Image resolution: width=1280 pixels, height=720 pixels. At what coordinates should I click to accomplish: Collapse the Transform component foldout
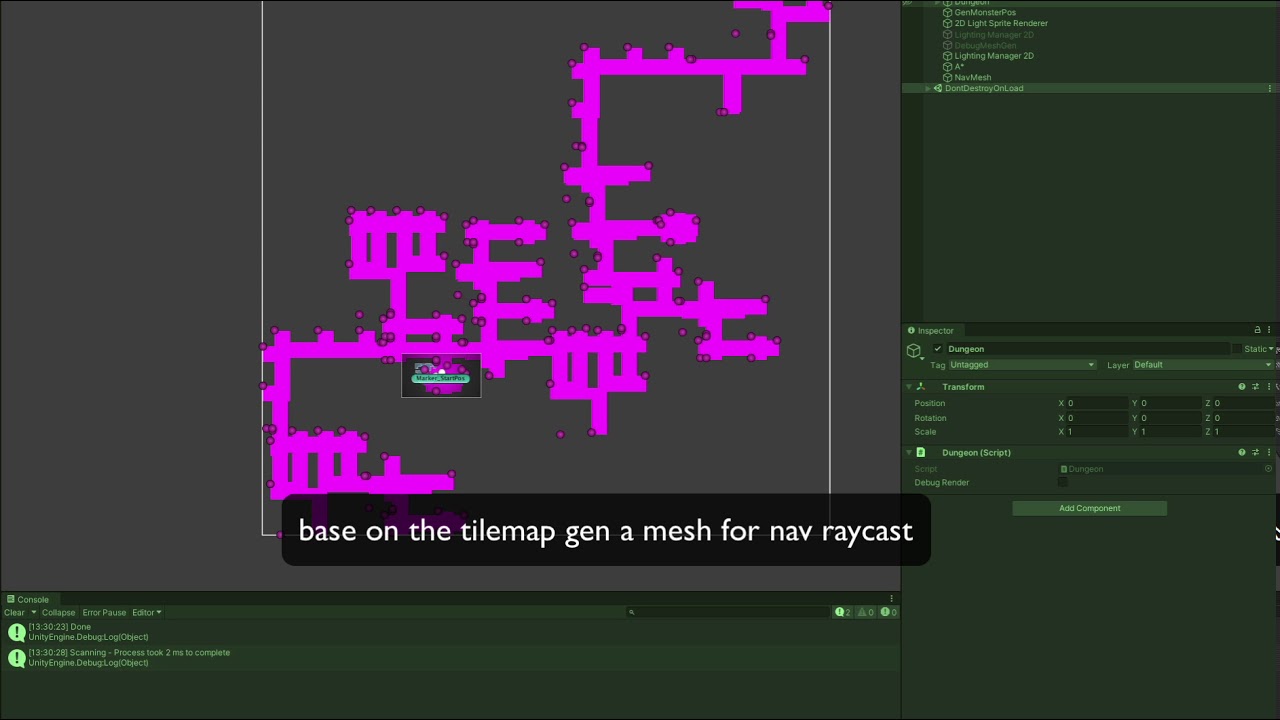[x=909, y=387]
